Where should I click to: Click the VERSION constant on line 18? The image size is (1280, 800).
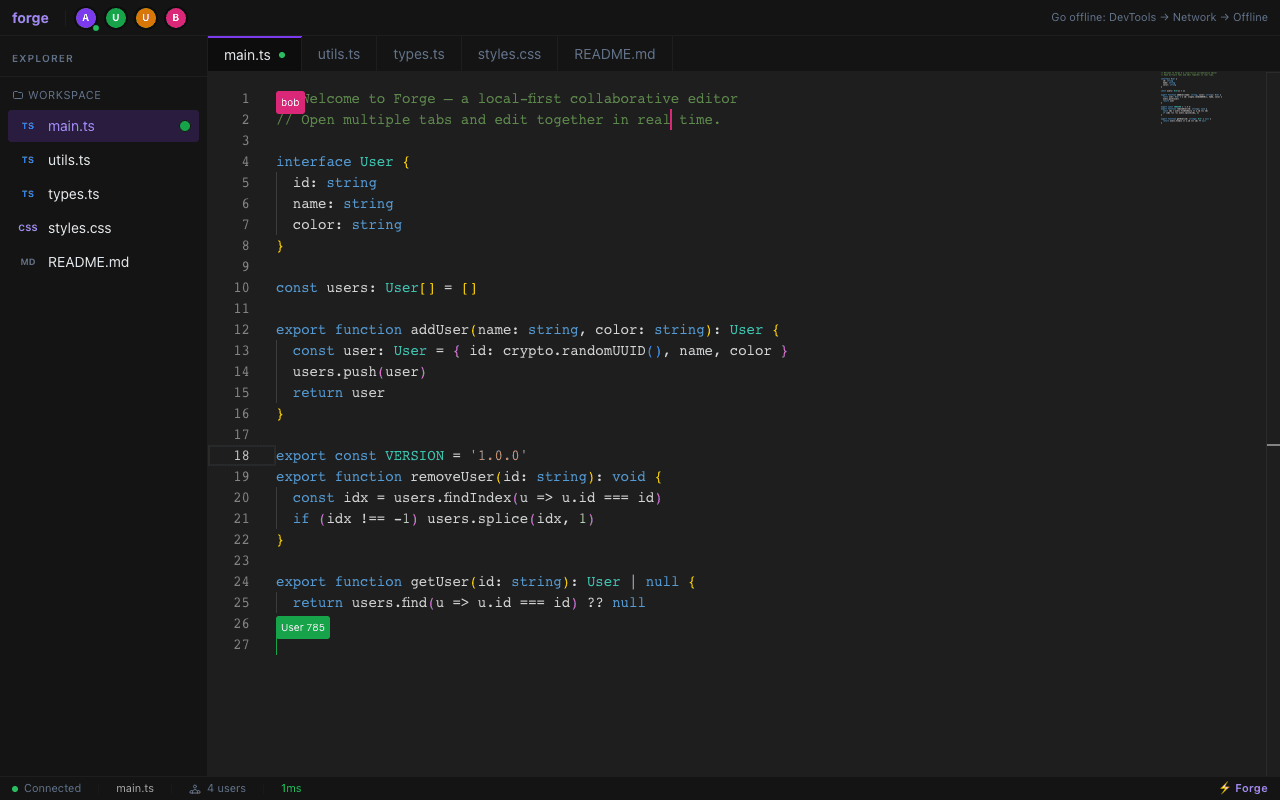pyautogui.click(x=414, y=456)
